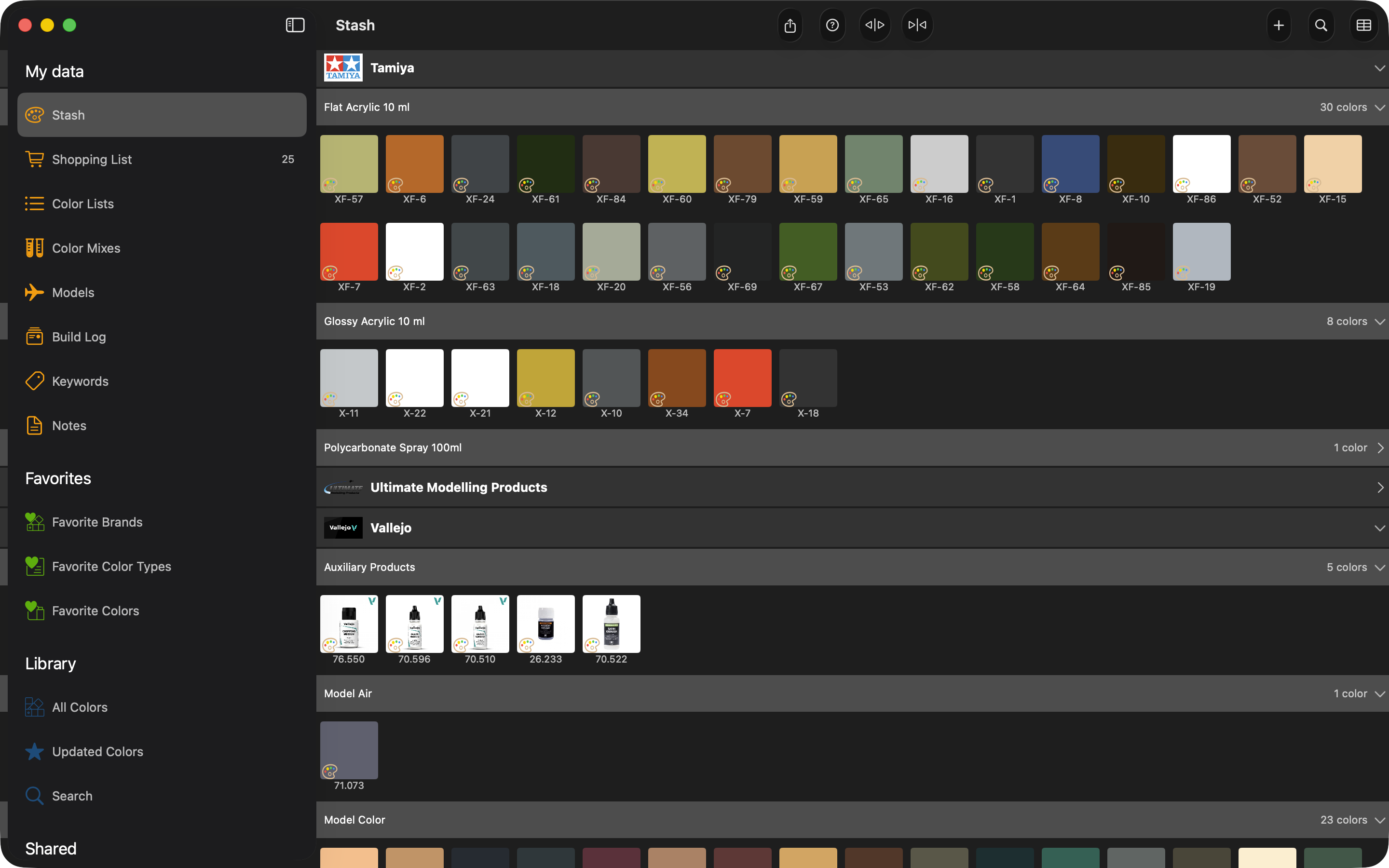
Task: Open the 70.522 varnish thumbnail
Action: 611,624
